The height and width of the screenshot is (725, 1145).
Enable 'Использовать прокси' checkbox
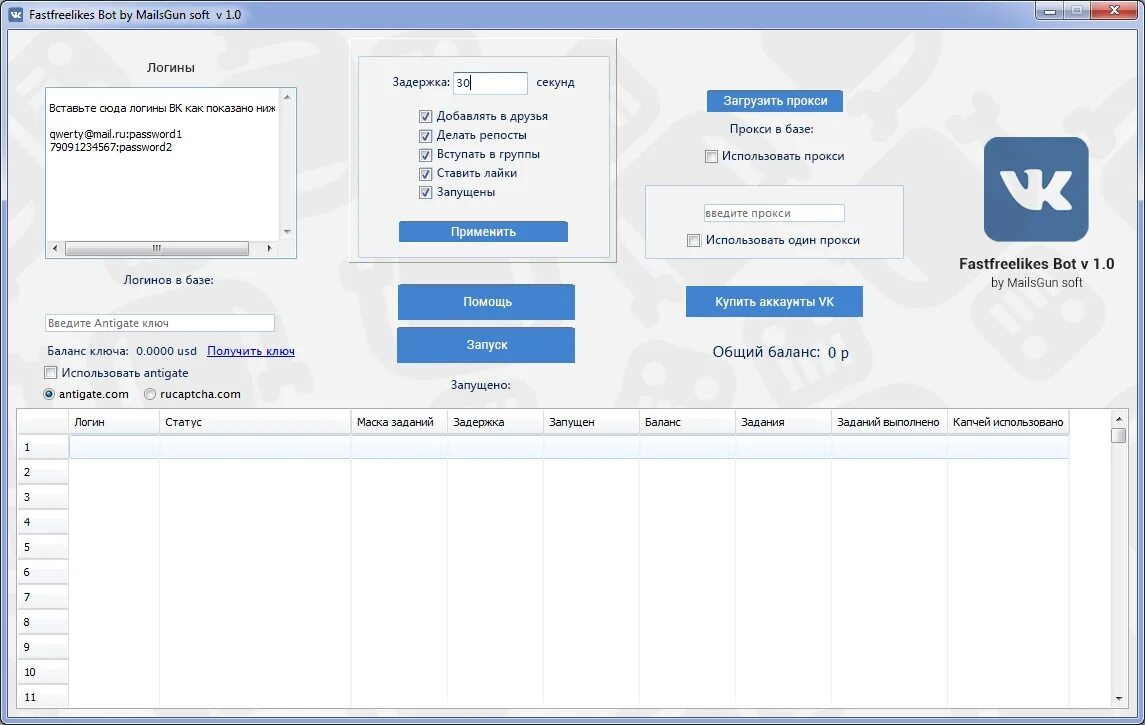pyautogui.click(x=711, y=156)
